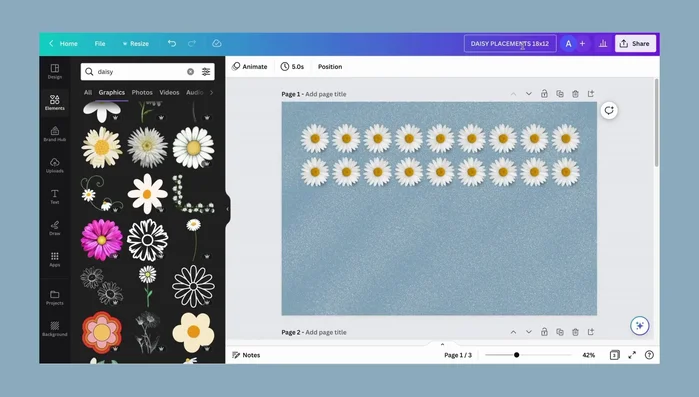This screenshot has width=699, height=397.
Task: Open the Background panel
Action: [x=54, y=329]
